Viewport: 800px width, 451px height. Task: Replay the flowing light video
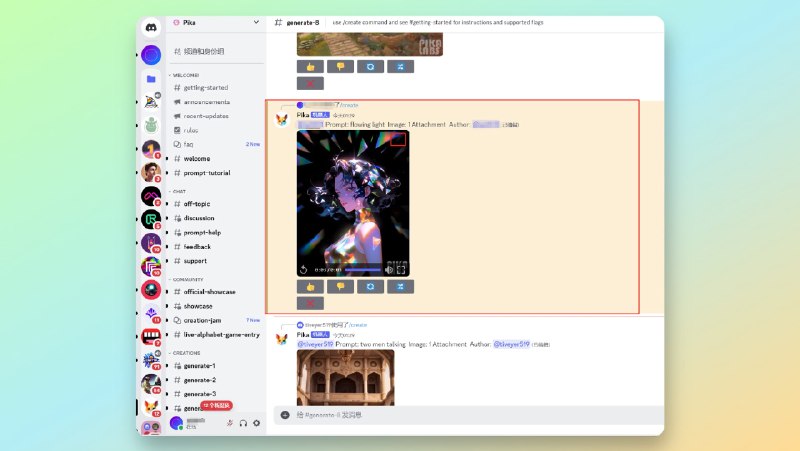tap(304, 269)
